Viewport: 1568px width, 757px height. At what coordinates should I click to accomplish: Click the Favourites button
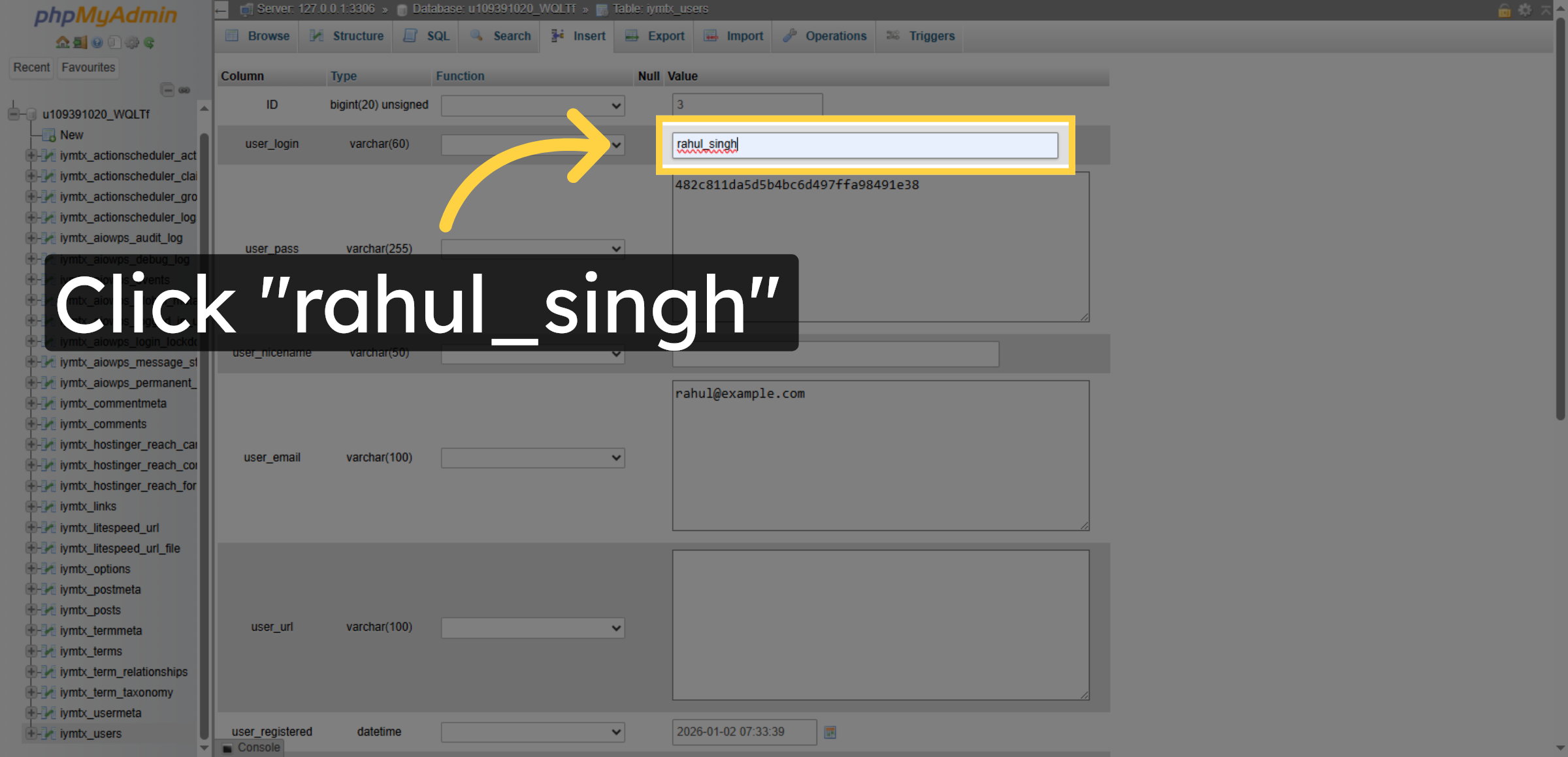click(x=88, y=67)
